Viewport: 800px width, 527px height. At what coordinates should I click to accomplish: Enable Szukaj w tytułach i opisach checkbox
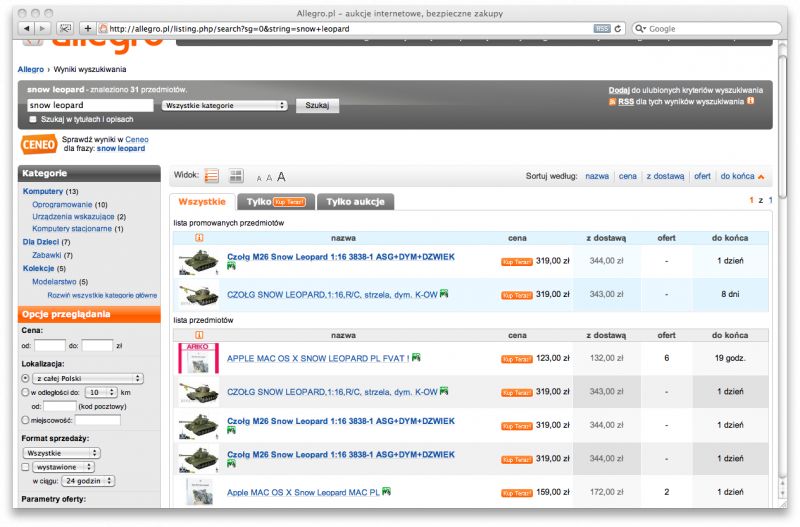33,119
